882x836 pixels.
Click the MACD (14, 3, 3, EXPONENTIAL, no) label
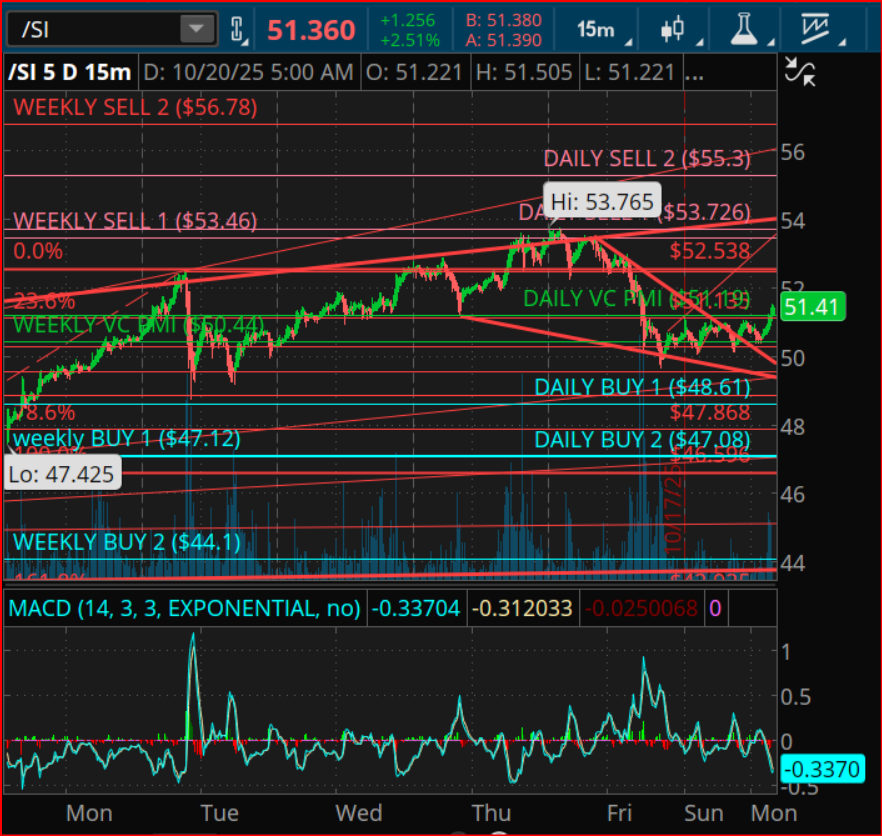[184, 608]
